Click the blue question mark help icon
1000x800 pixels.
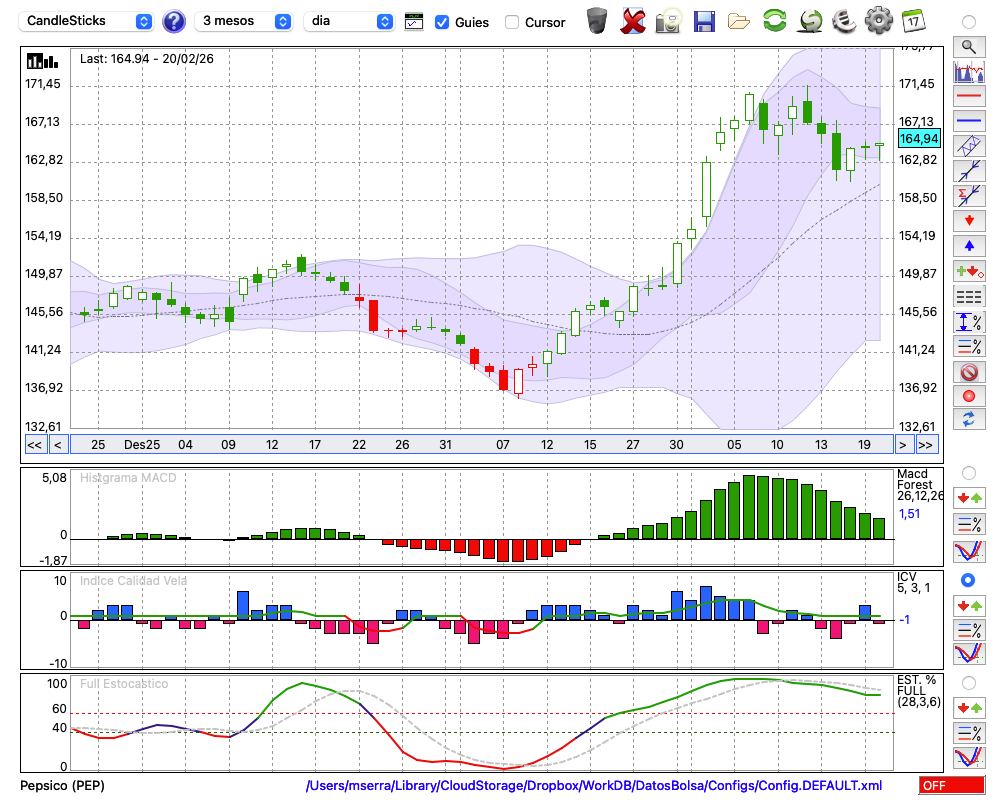[174, 21]
